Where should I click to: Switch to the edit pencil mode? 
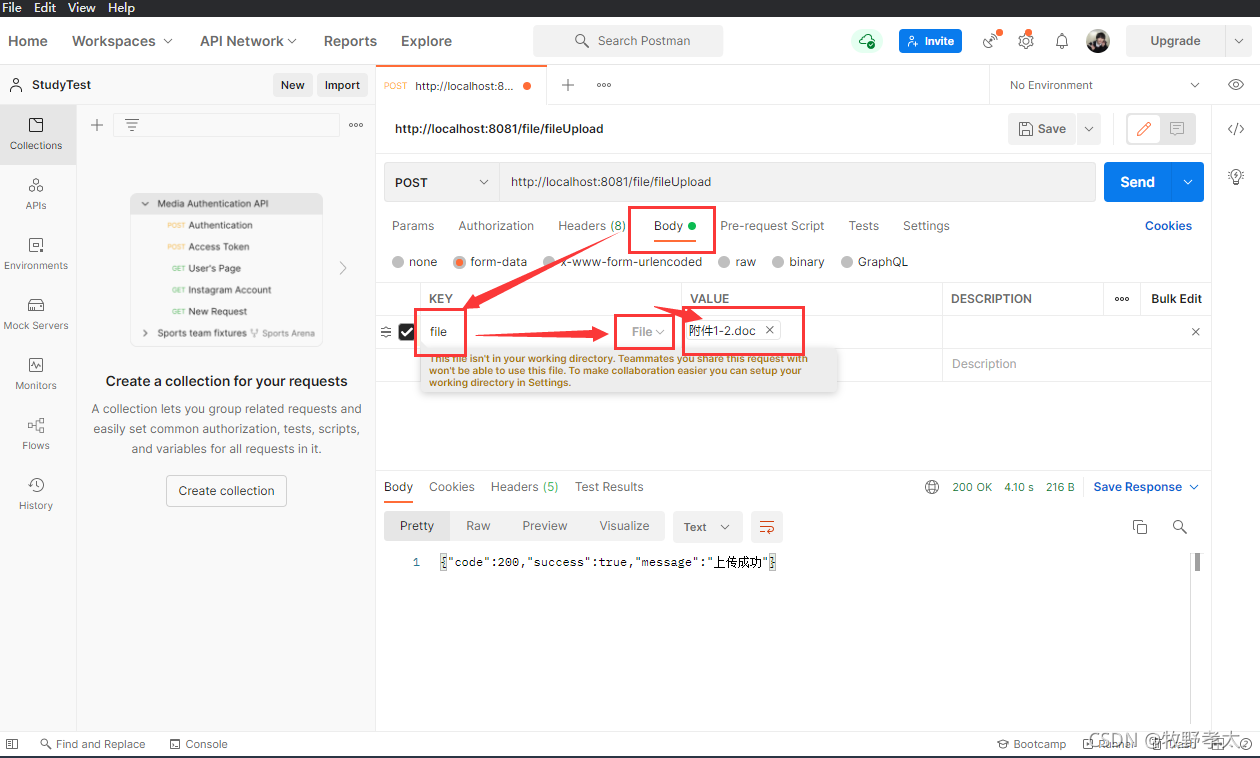click(x=1144, y=129)
